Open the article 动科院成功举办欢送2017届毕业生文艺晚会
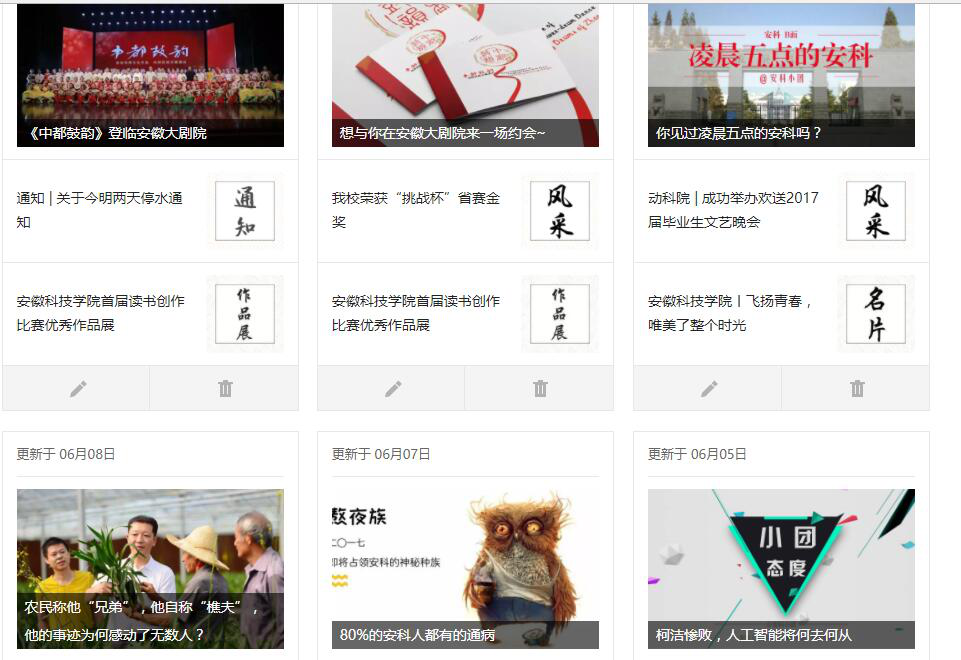 coord(732,210)
